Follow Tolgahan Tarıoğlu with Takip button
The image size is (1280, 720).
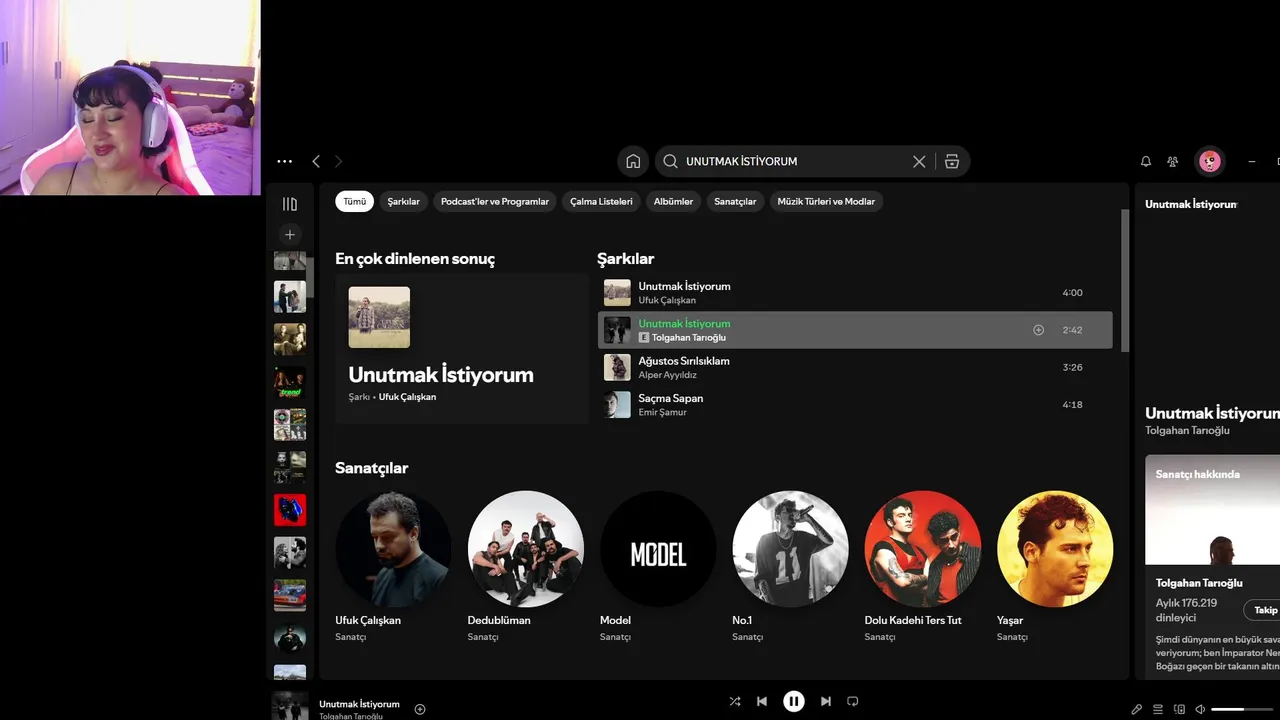[1264, 610]
